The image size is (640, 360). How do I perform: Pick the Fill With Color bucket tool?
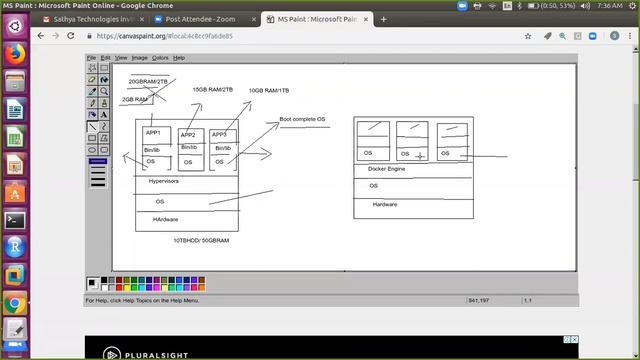click(x=104, y=80)
